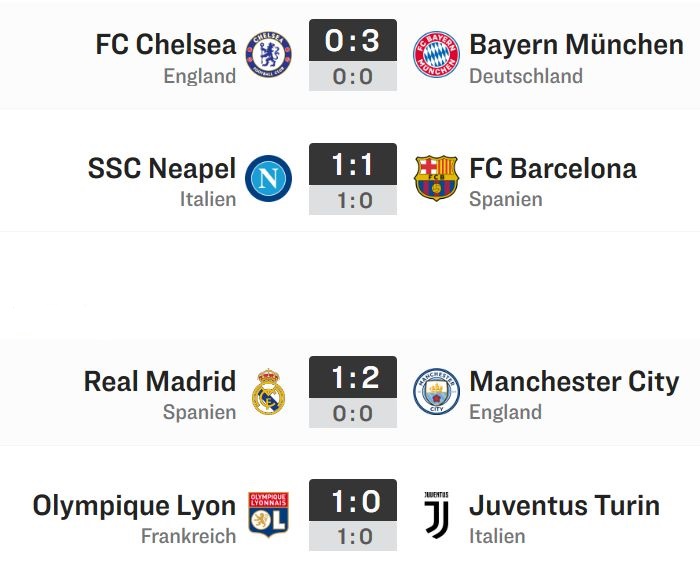Click the FC Chelsea club crest
700x568 pixels.
tap(268, 54)
